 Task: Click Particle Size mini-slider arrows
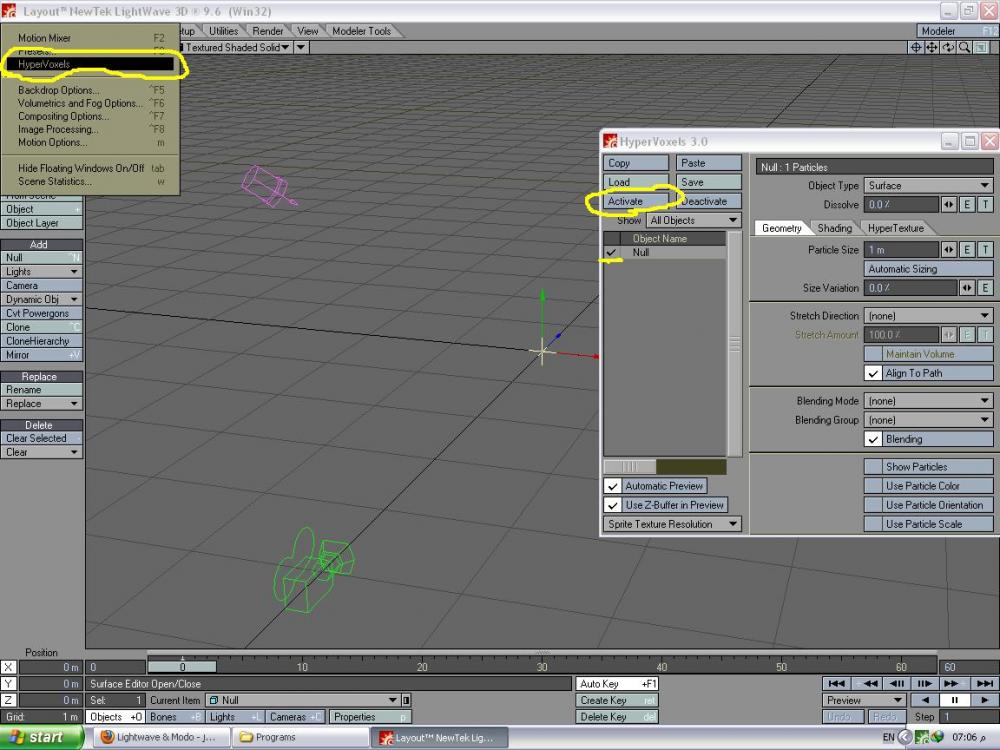pos(948,249)
